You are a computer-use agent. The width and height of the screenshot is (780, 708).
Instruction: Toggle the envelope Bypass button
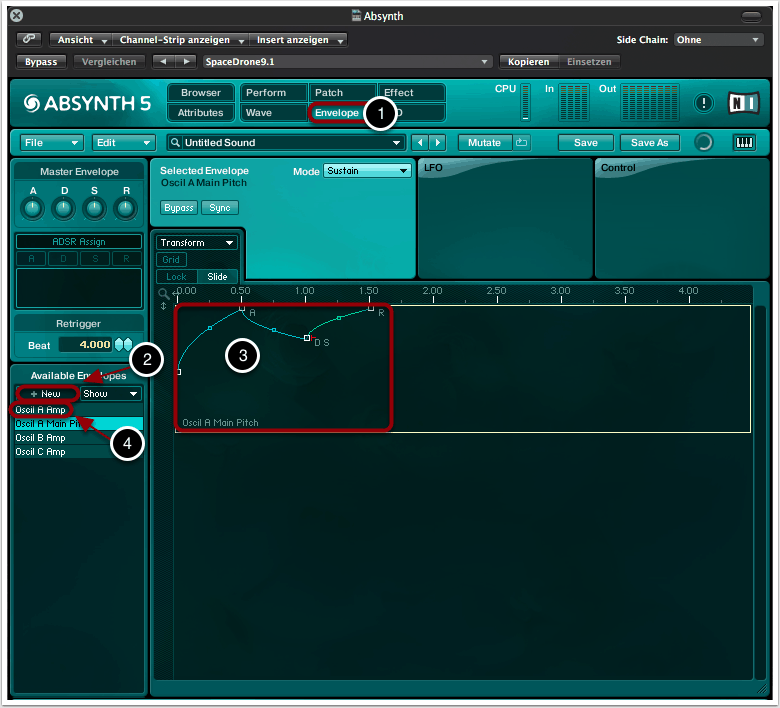178,208
